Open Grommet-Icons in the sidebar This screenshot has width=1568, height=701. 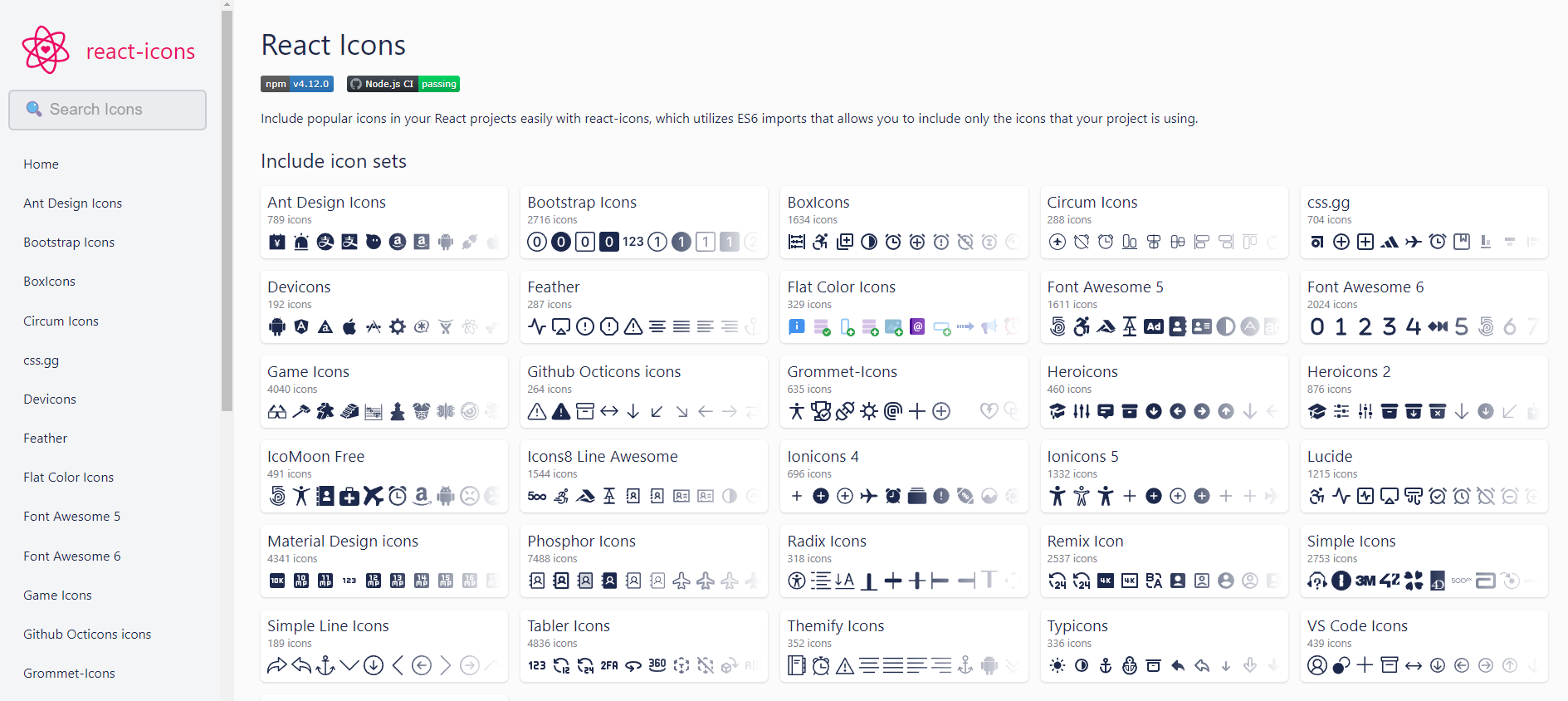click(69, 674)
